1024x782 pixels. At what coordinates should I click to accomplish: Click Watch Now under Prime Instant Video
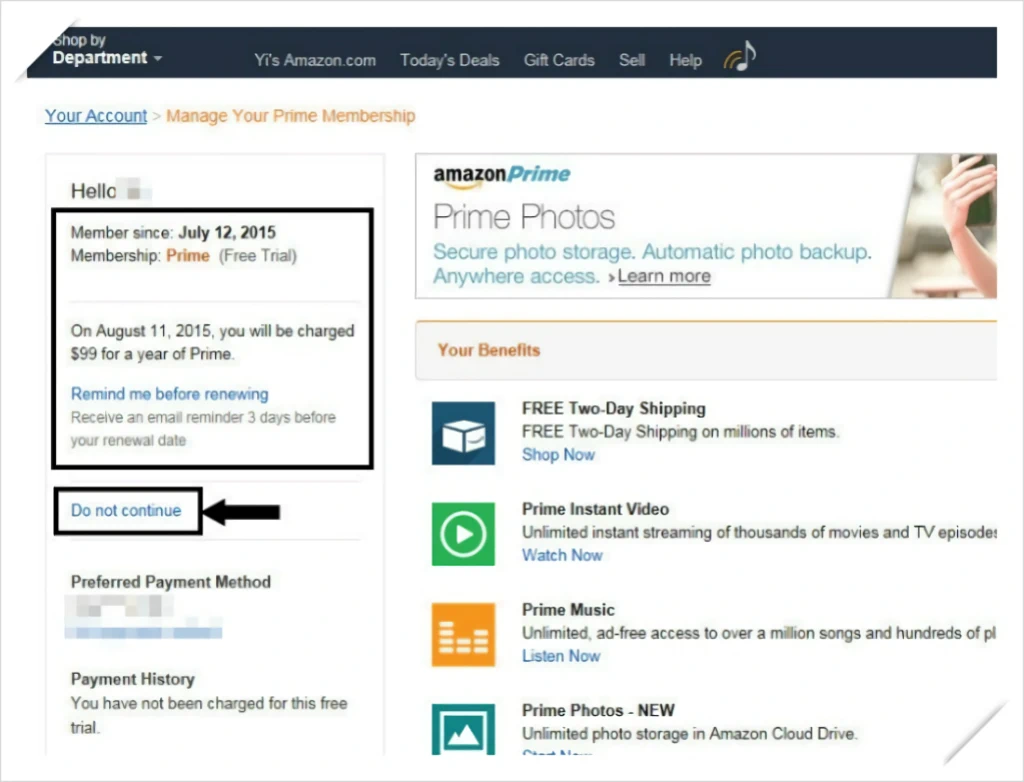pos(562,555)
